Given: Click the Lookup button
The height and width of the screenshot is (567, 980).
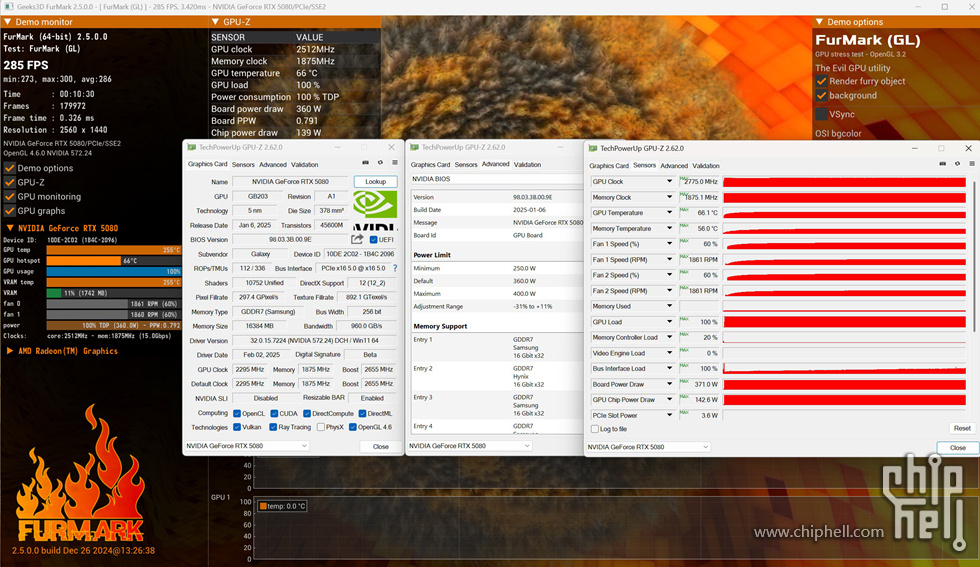Looking at the screenshot, I should pos(376,181).
